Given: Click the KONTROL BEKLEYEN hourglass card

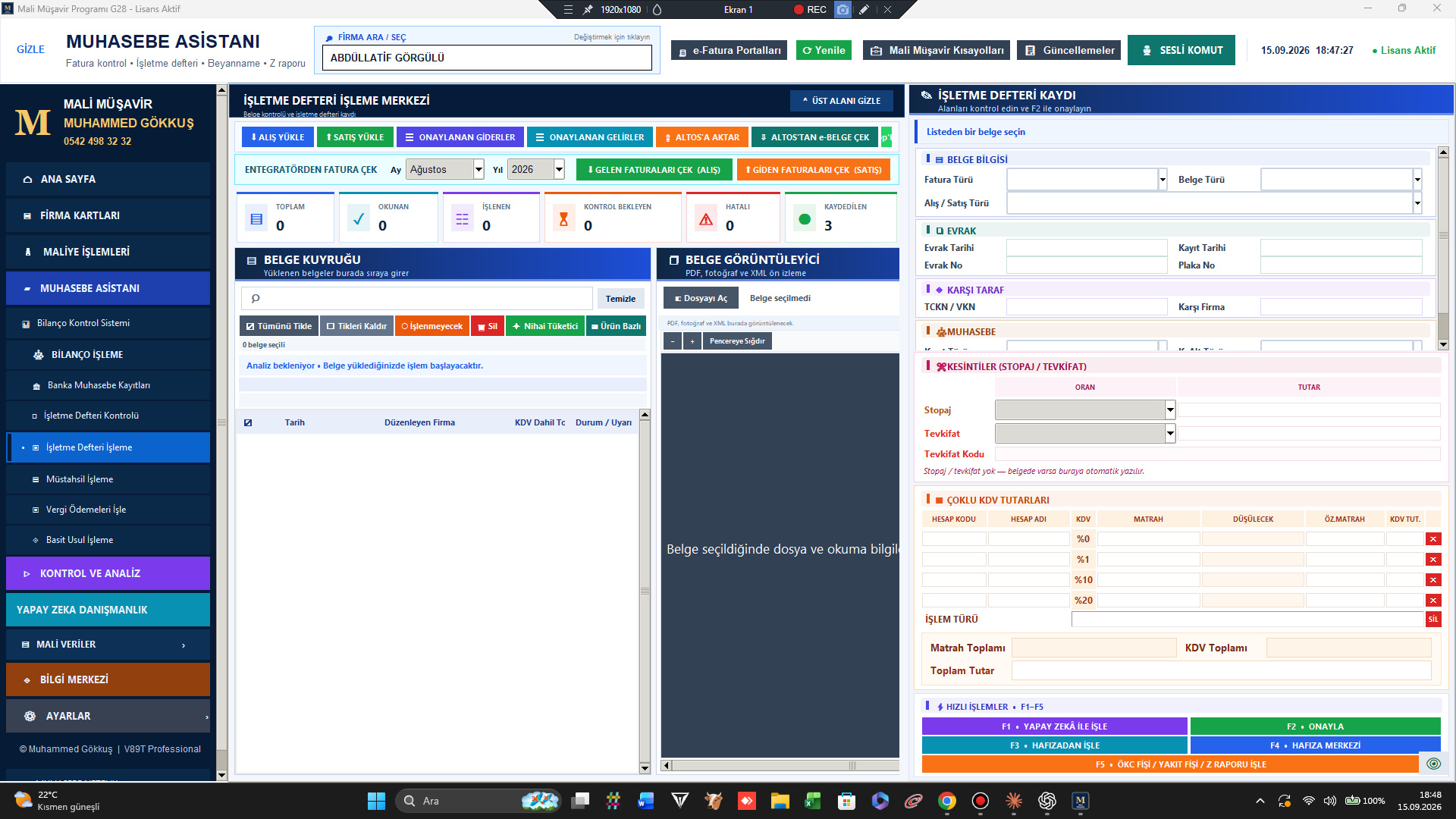Looking at the screenshot, I should click(612, 218).
